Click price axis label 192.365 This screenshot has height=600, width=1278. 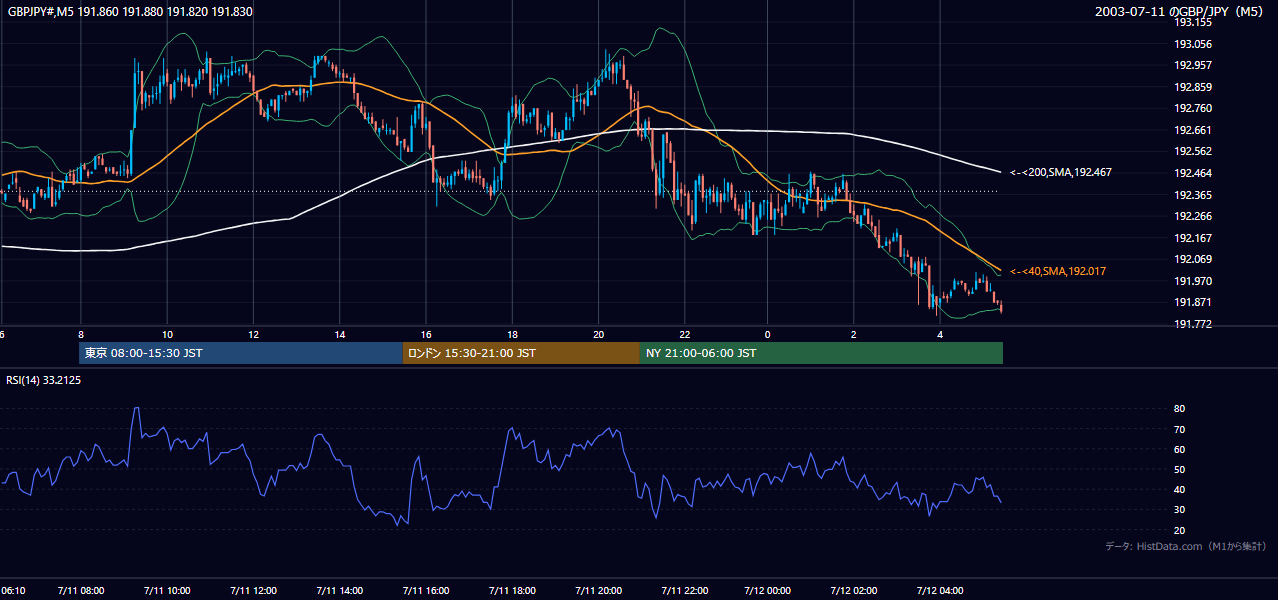point(1193,195)
